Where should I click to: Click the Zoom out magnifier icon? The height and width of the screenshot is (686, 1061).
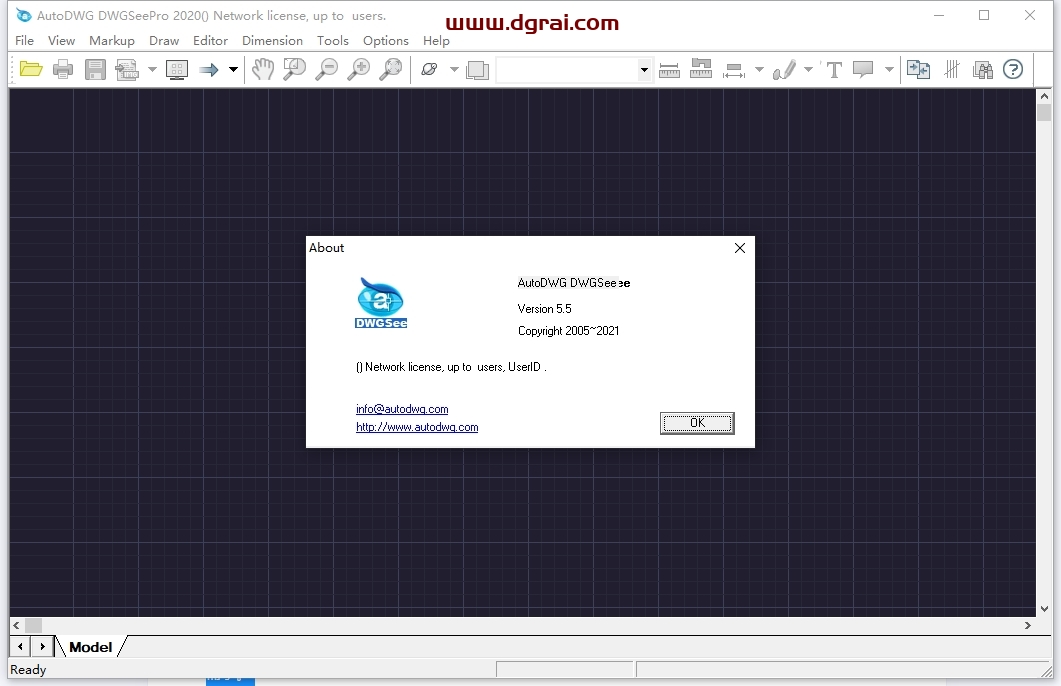click(327, 69)
